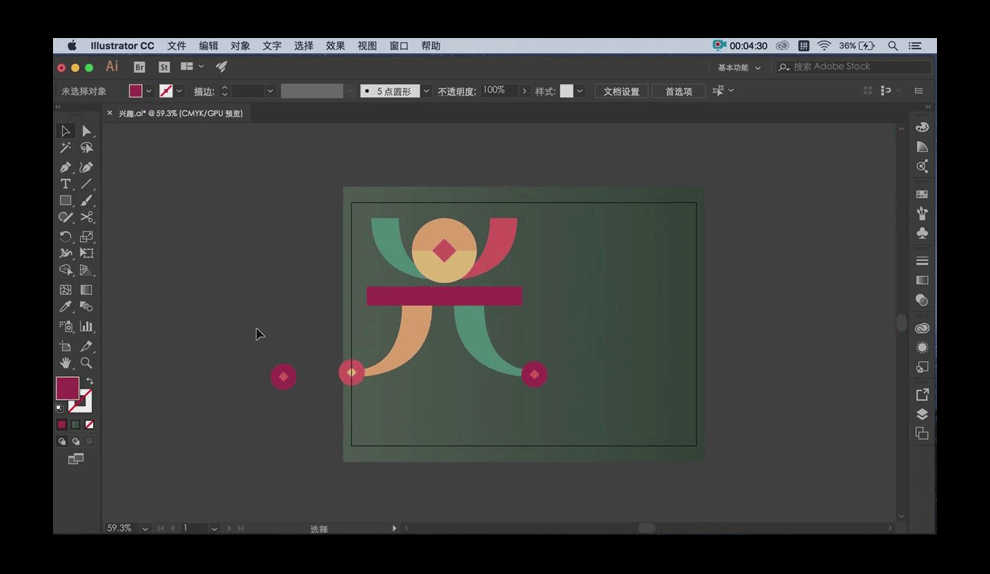The width and height of the screenshot is (990, 574).
Task: Select the Pen tool
Action: point(65,167)
